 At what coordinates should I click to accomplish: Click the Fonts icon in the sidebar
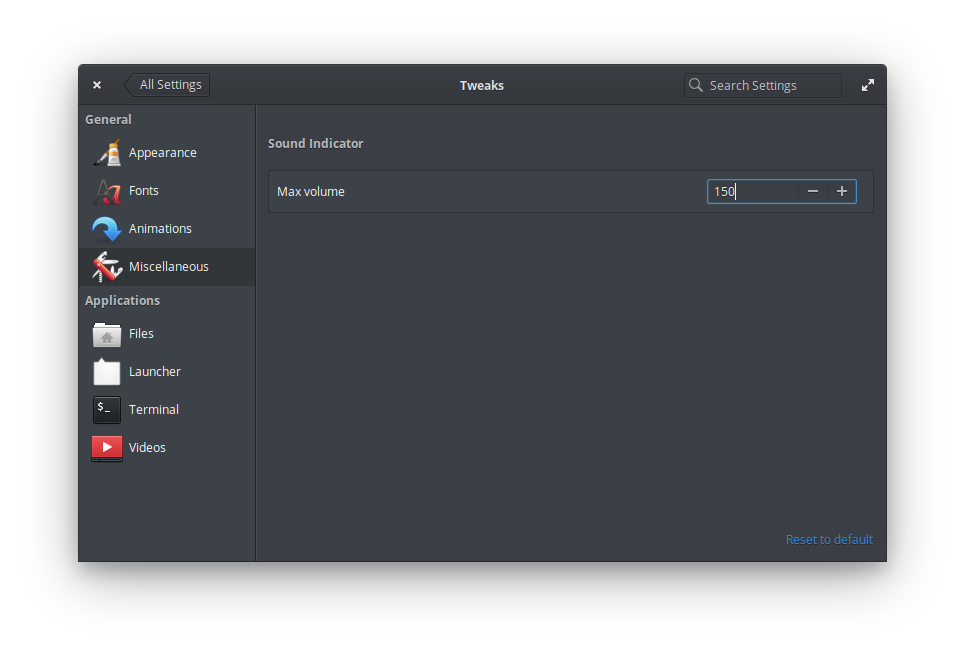[107, 191]
